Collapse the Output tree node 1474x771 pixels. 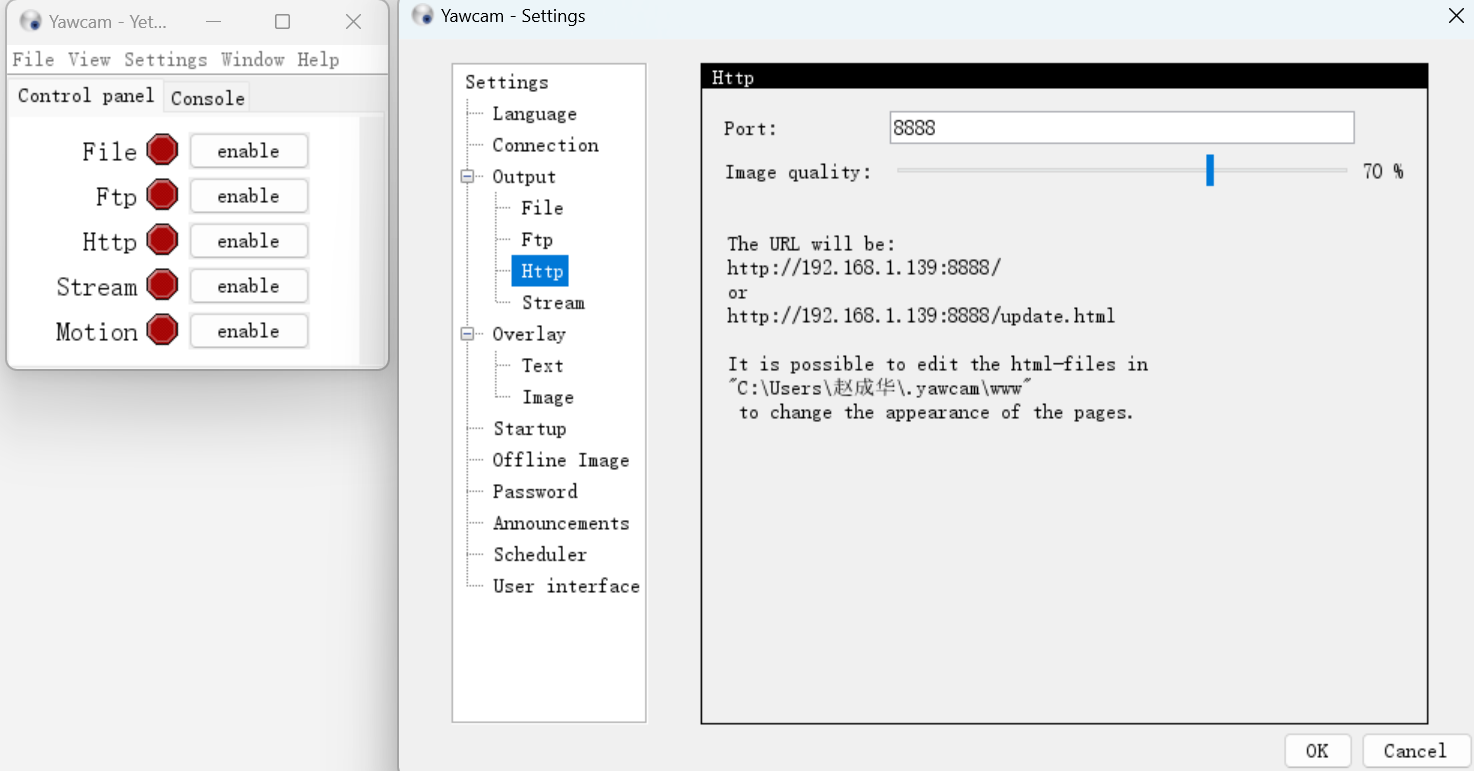[x=467, y=177]
